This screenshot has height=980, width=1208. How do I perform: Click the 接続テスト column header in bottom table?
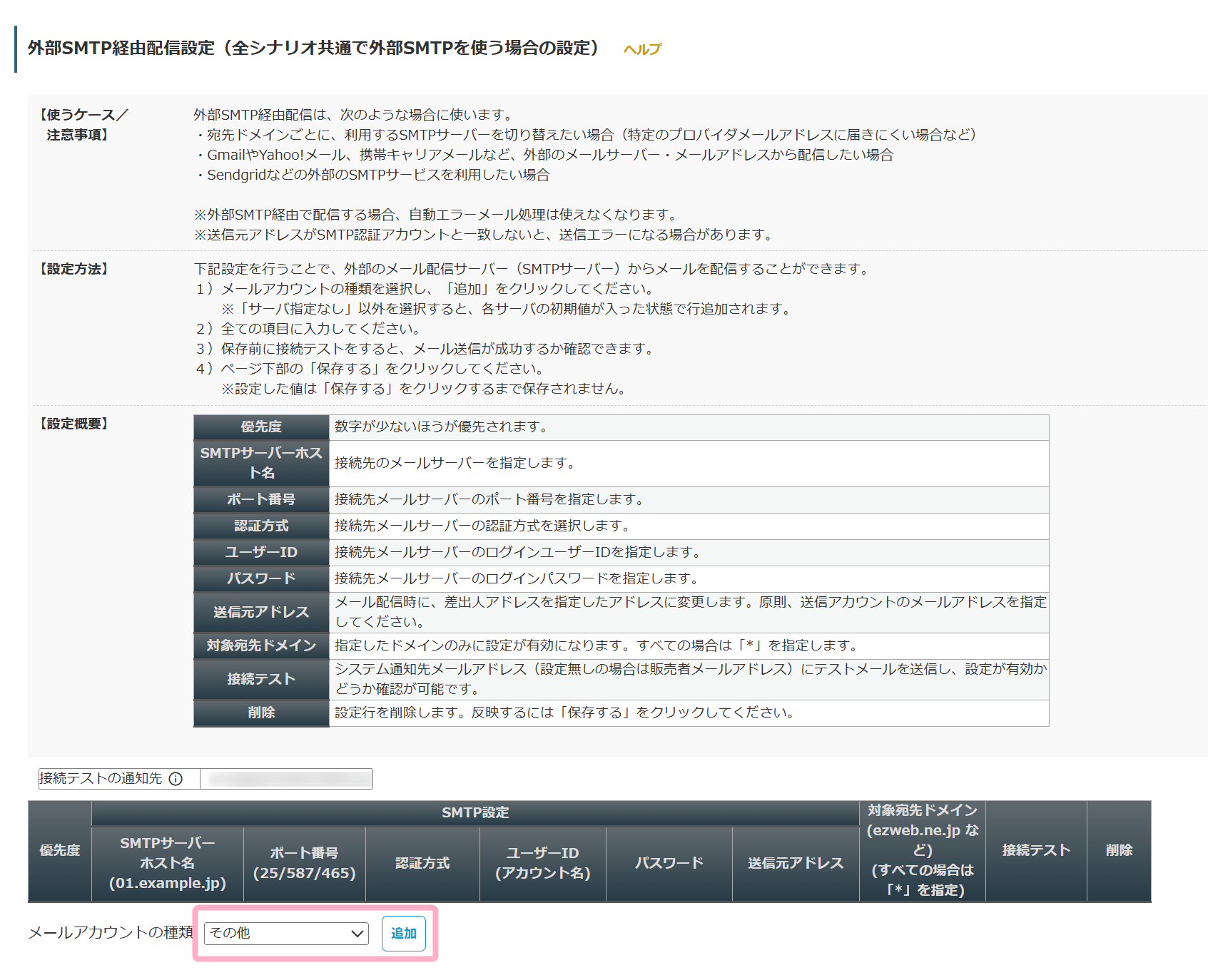pos(1036,851)
